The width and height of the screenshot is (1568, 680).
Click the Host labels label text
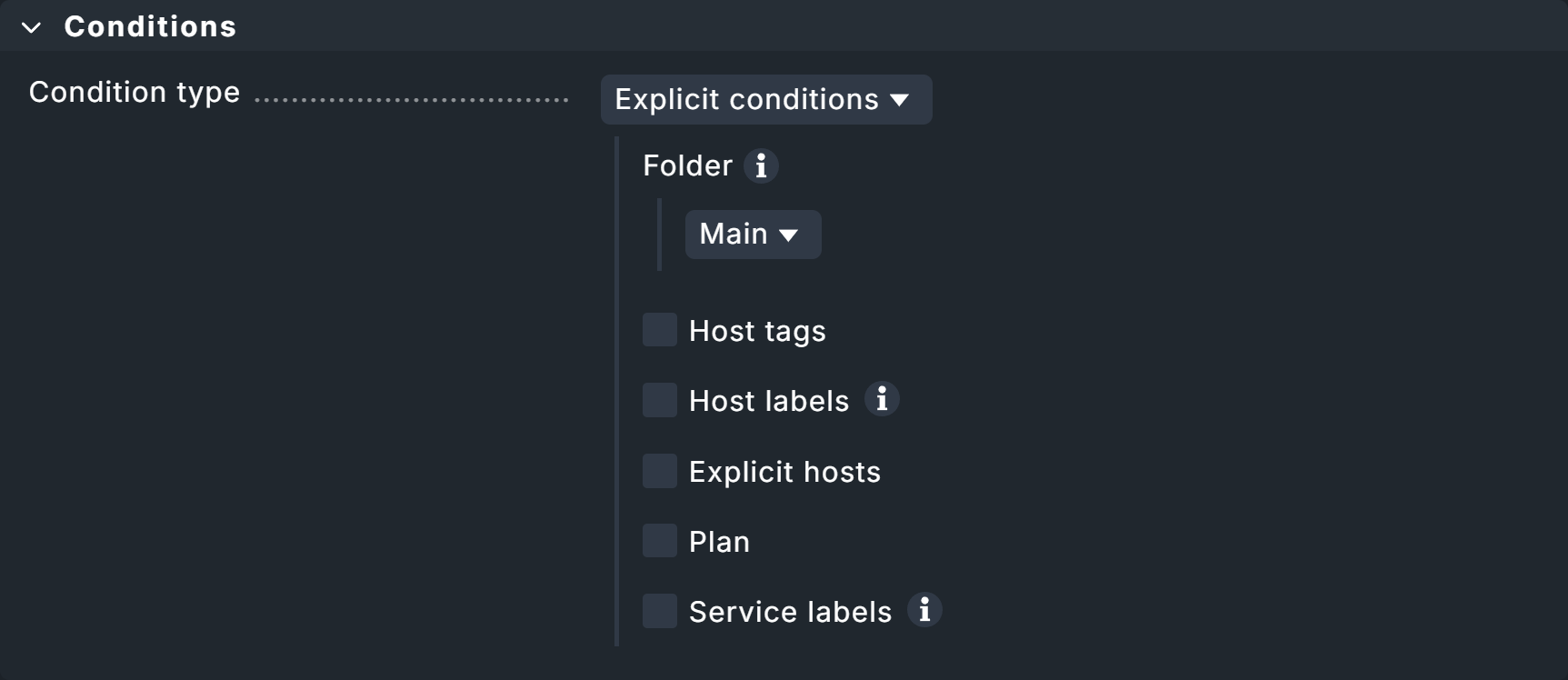click(769, 401)
